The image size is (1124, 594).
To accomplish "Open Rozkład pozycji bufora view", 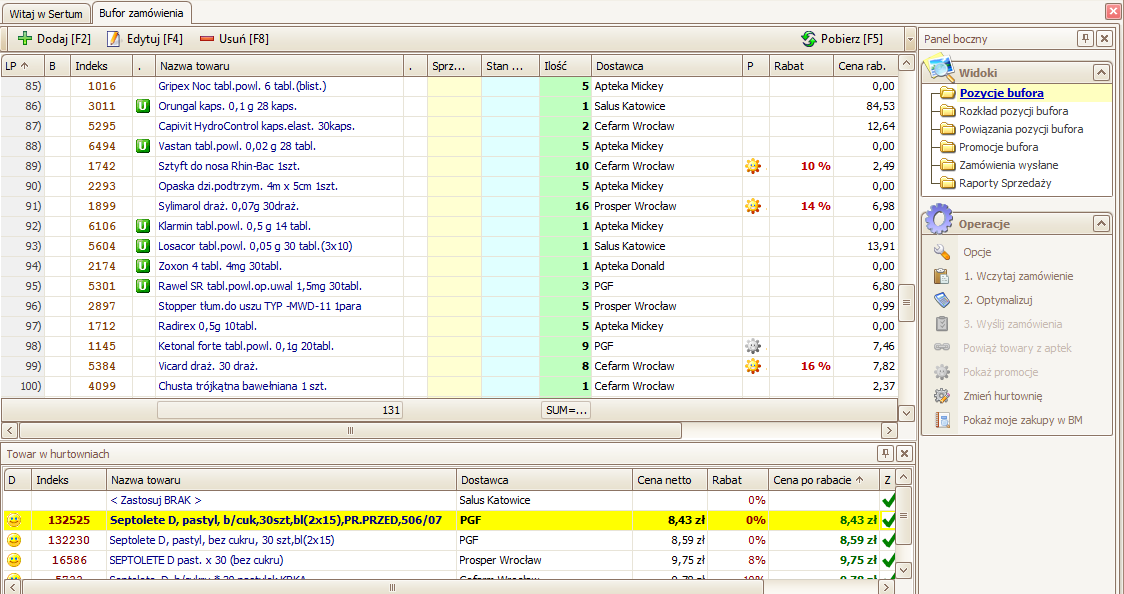I will click(x=1013, y=111).
